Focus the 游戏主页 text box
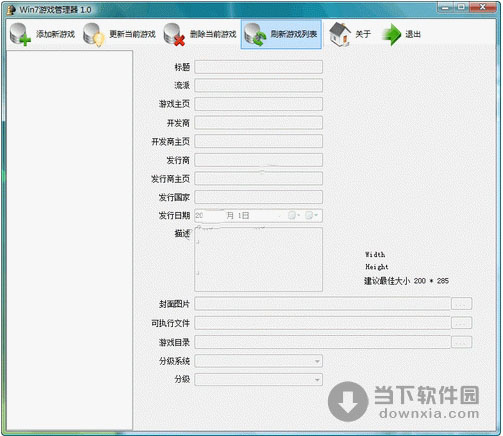Screen dimensions: 503x436 (x=258, y=104)
